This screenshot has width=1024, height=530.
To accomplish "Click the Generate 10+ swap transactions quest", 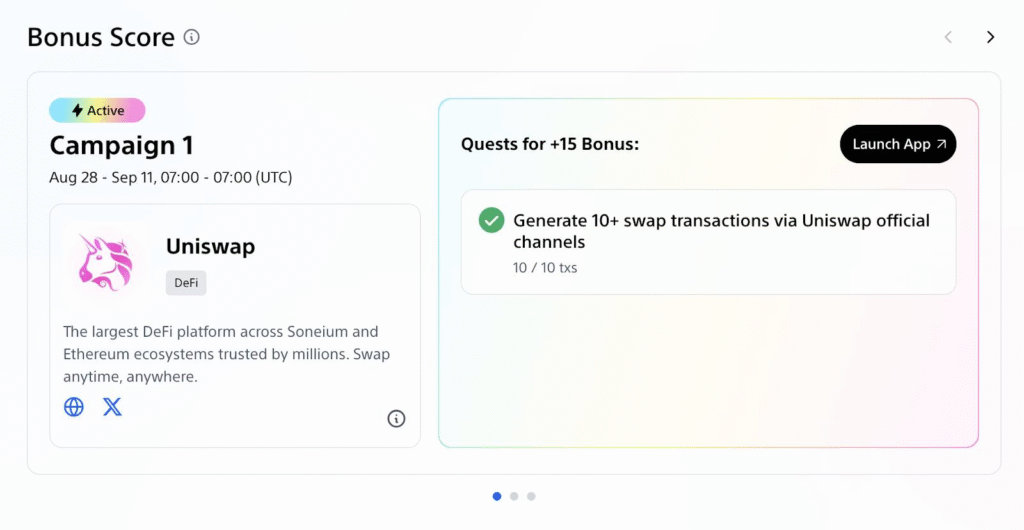I will click(x=709, y=242).
